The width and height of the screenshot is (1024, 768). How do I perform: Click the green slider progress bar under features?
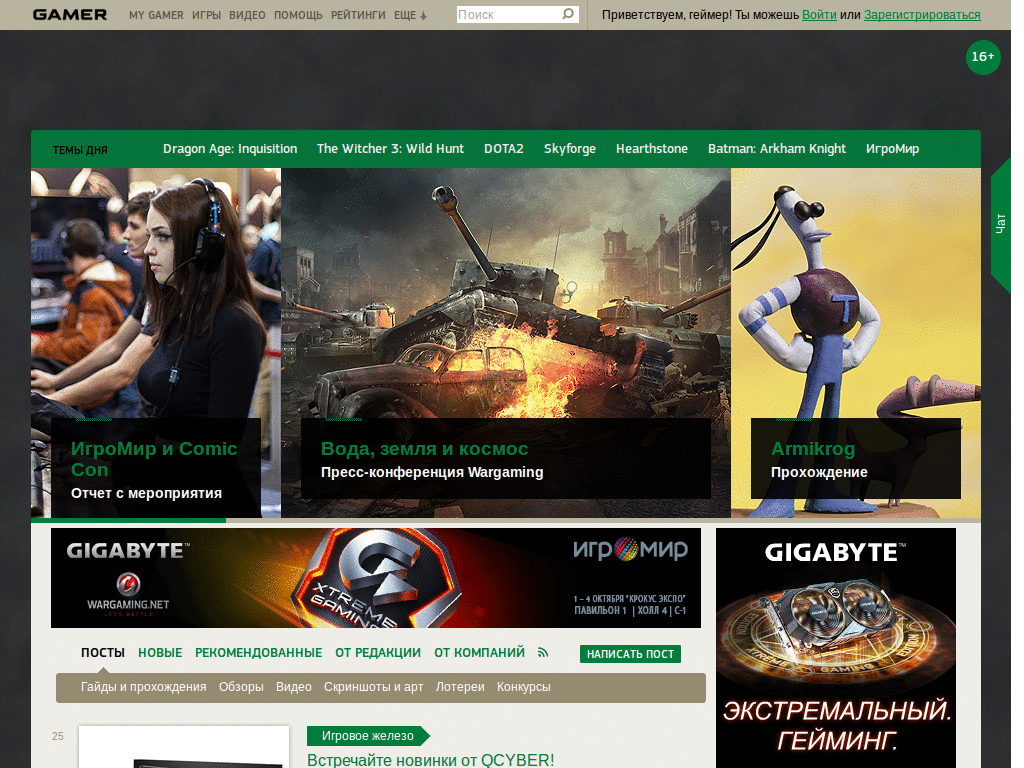pos(128,520)
